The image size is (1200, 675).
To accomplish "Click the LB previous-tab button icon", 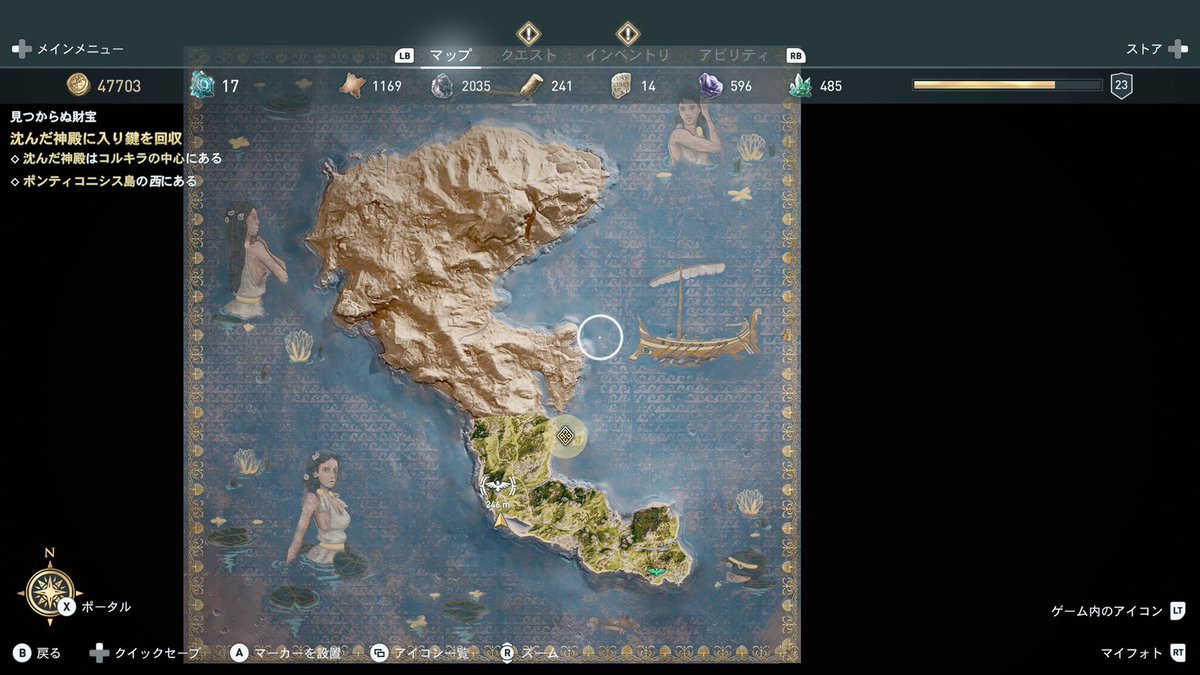I will pyautogui.click(x=405, y=56).
